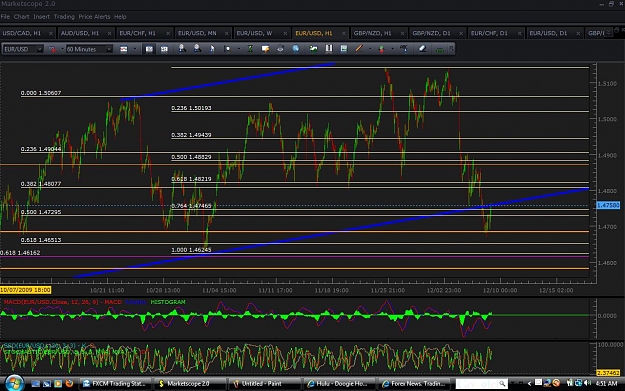Image resolution: width=625 pixels, height=391 pixels.
Task: Open the Chart menu
Action: (22, 17)
